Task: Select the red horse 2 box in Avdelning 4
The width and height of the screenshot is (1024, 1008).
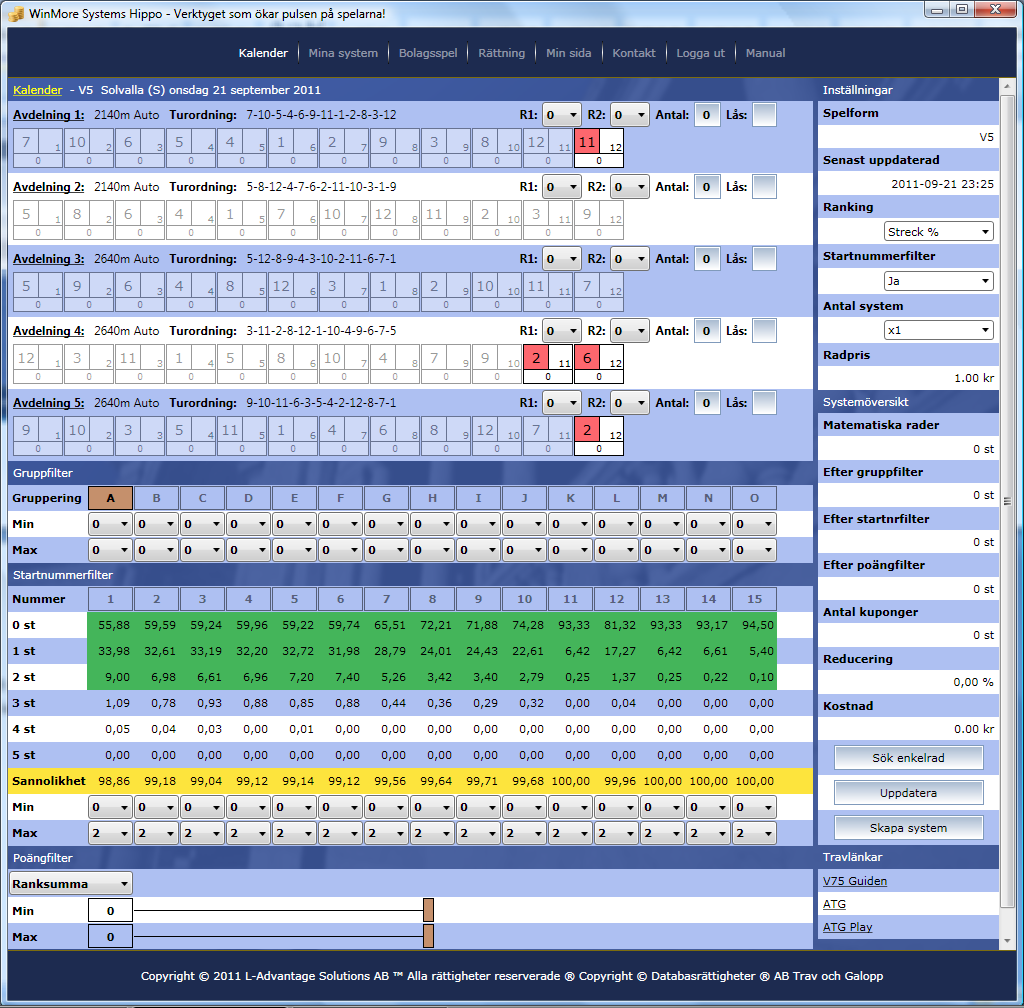Action: 548,364
